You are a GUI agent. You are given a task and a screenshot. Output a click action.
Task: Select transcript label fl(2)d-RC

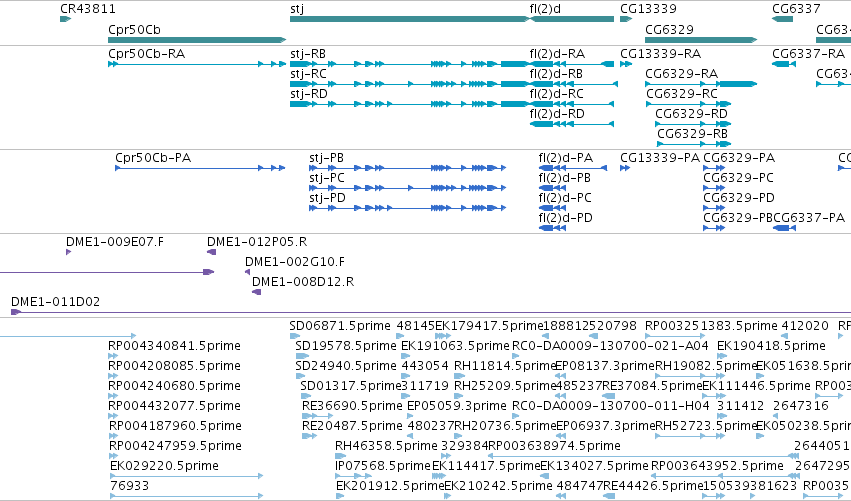tap(556, 94)
